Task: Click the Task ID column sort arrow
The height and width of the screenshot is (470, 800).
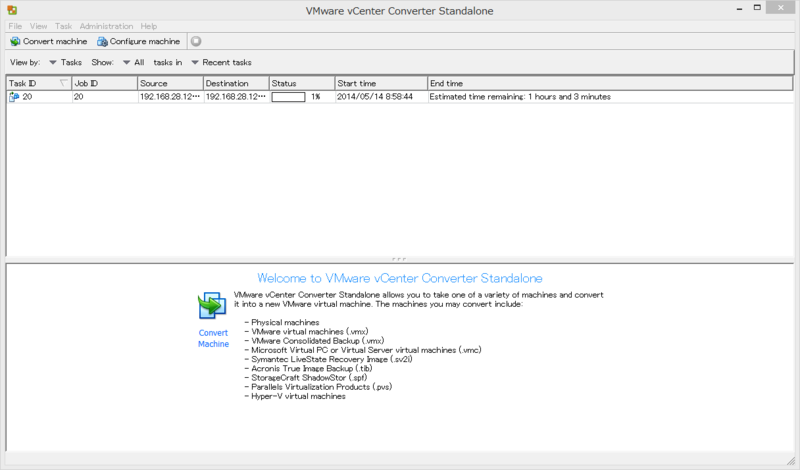Action: coord(63,83)
